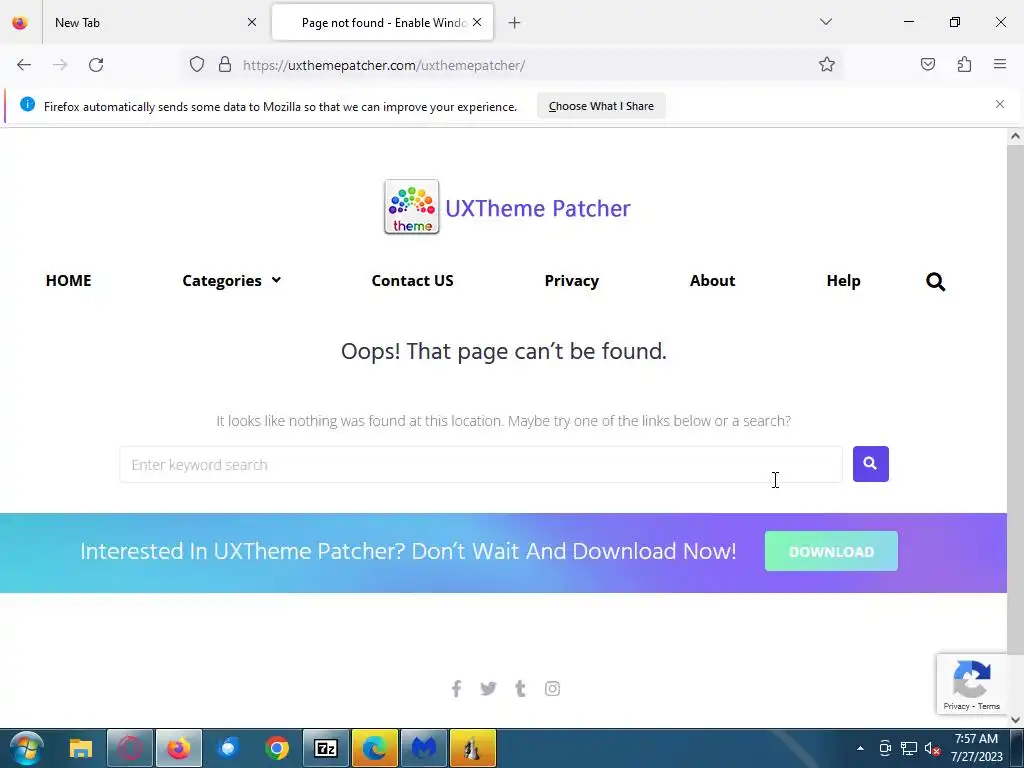Click the Firefox taskbar icon
Viewport: 1024px width, 768px height.
(x=179, y=748)
